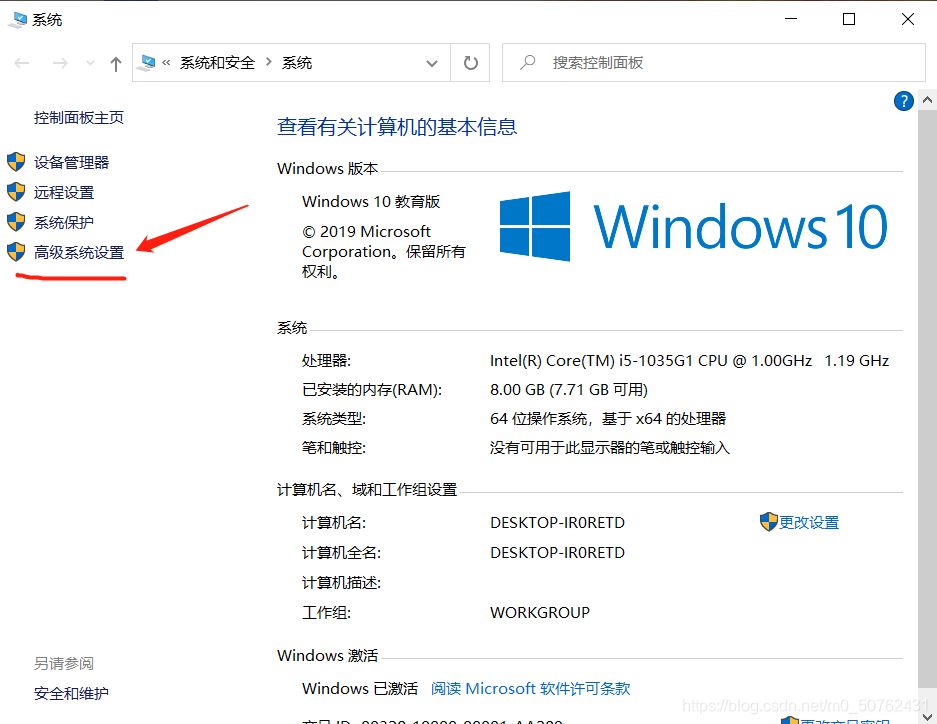Select the WORKGROUP value text
937x724 pixels.
pyautogui.click(x=540, y=613)
